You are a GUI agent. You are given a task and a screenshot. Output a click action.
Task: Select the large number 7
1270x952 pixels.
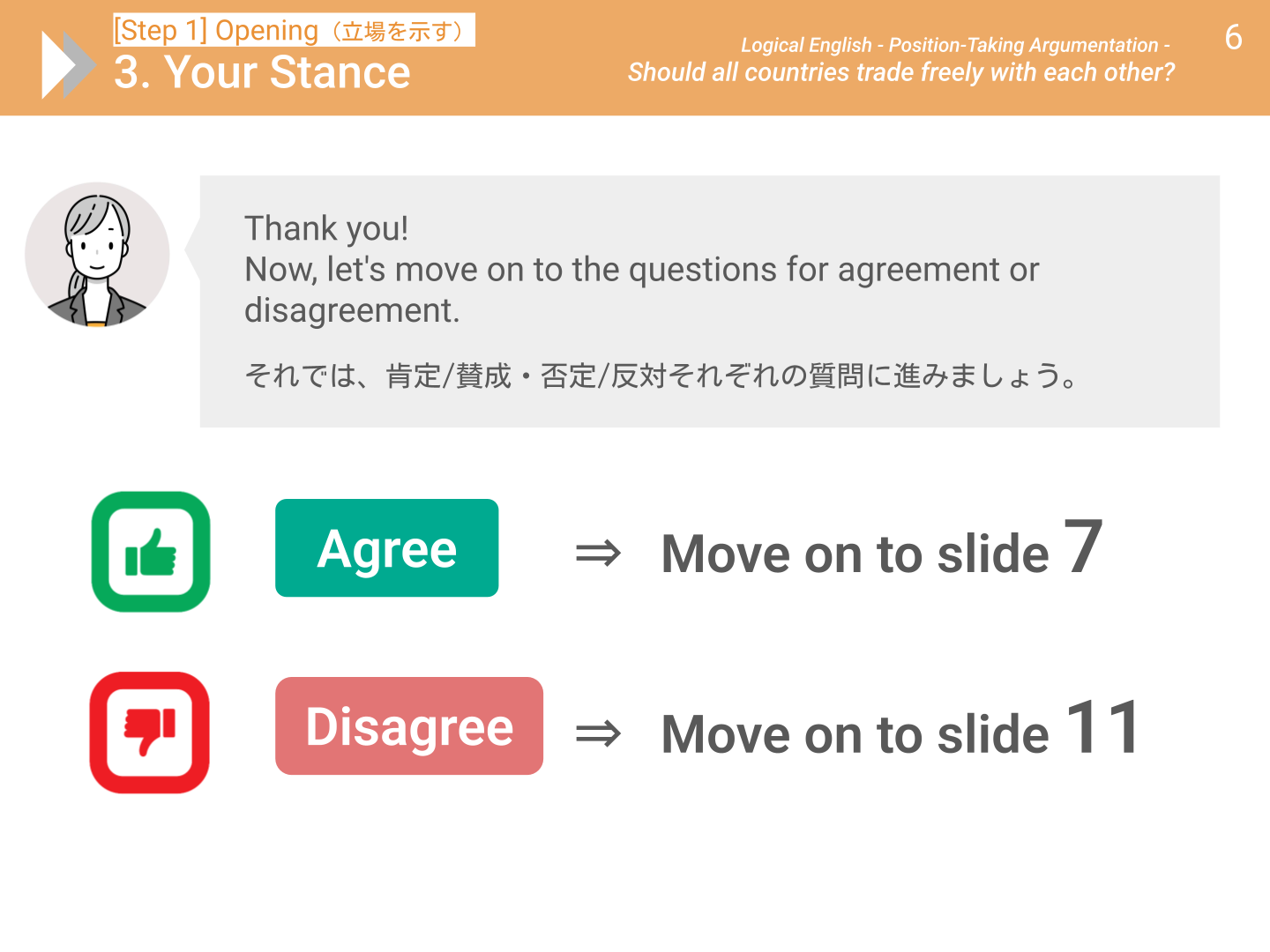1083,547
